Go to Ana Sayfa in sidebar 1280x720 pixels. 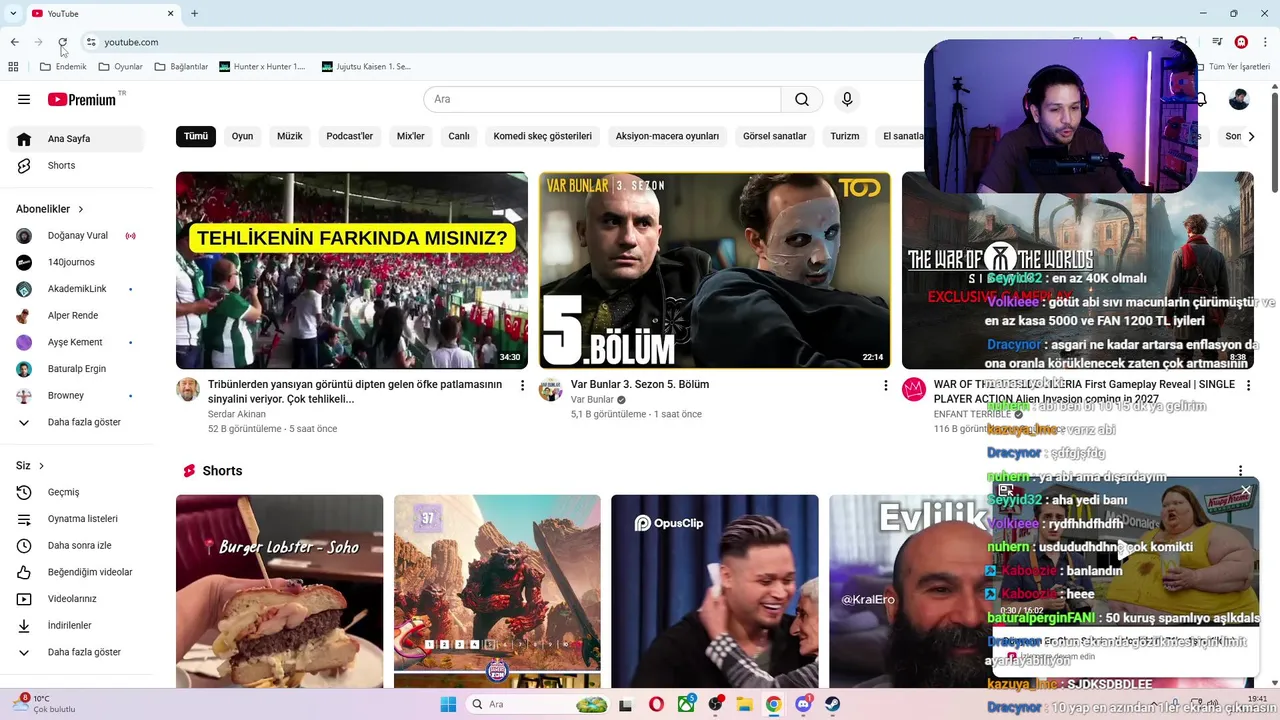click(76, 139)
